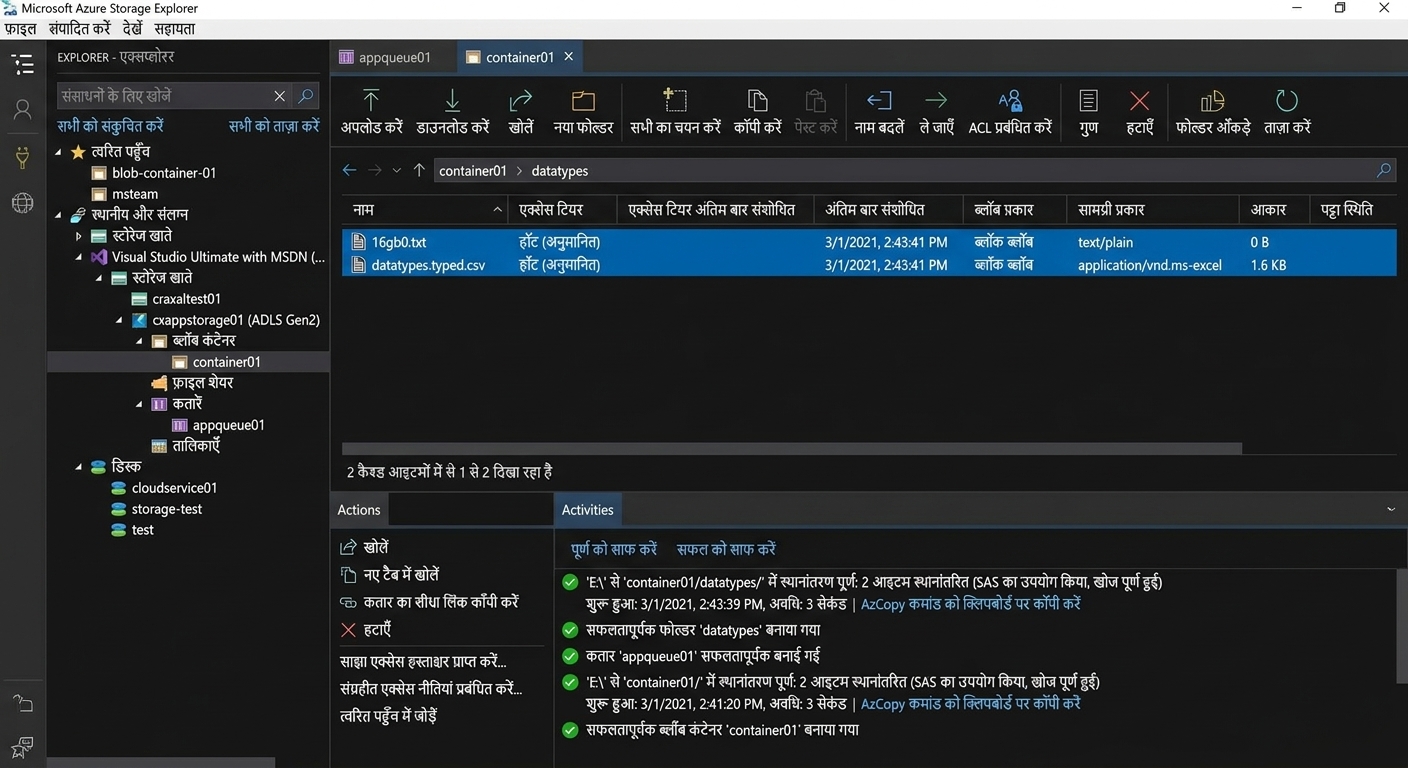Copy AzCopy command for the datatypes transfer
Viewport: 1408px width, 768px height.
click(971, 604)
